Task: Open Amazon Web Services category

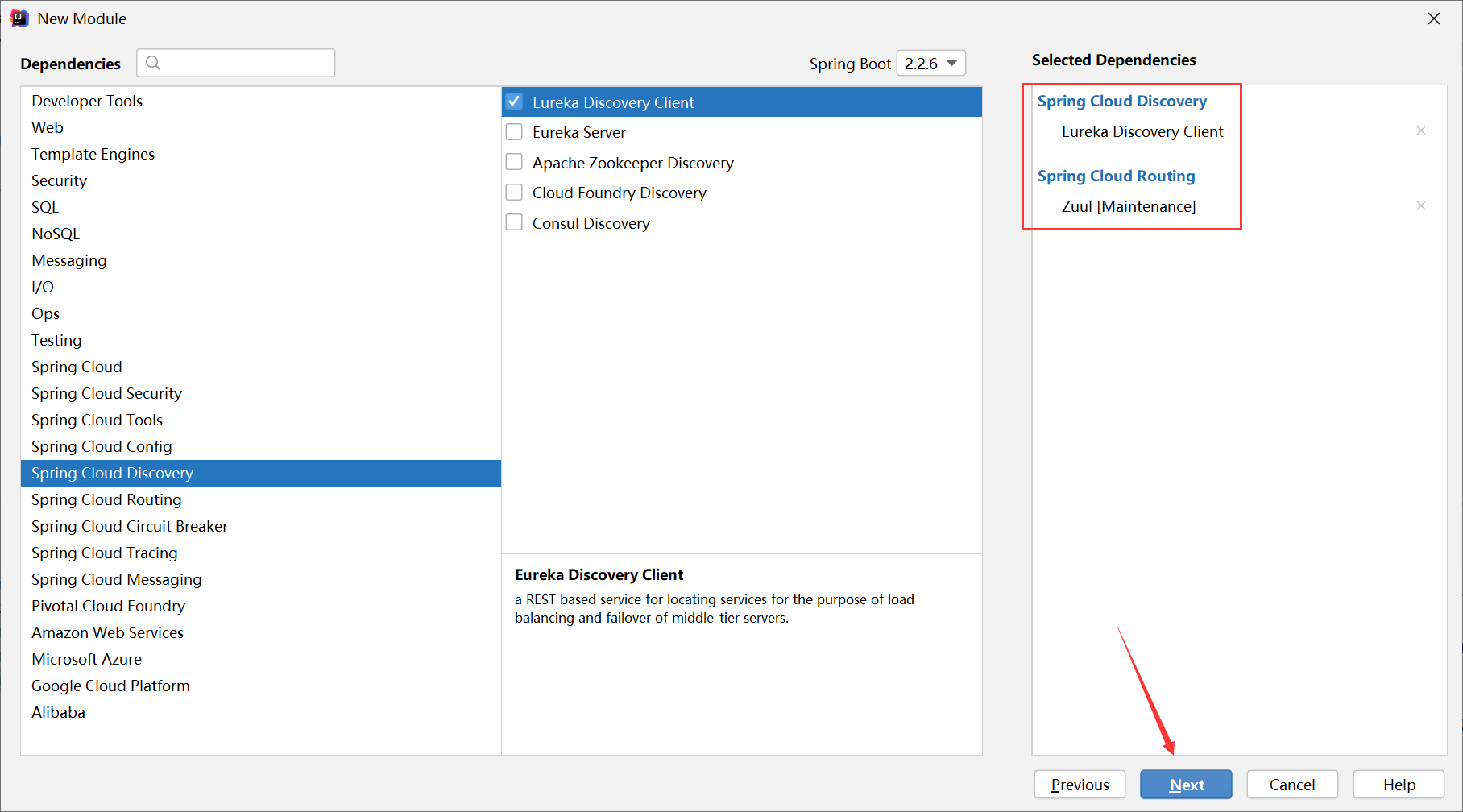Action: [x=261, y=632]
